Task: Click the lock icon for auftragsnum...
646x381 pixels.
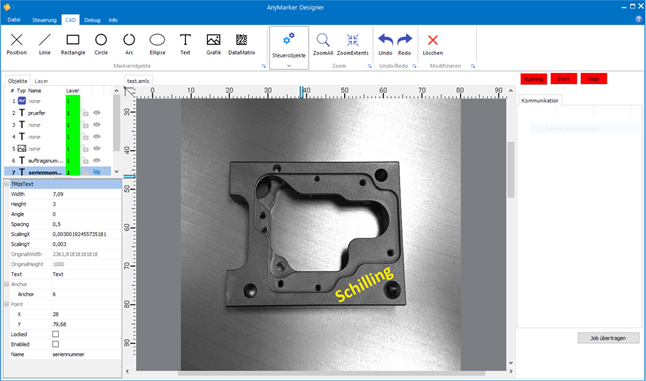Action: [85, 161]
